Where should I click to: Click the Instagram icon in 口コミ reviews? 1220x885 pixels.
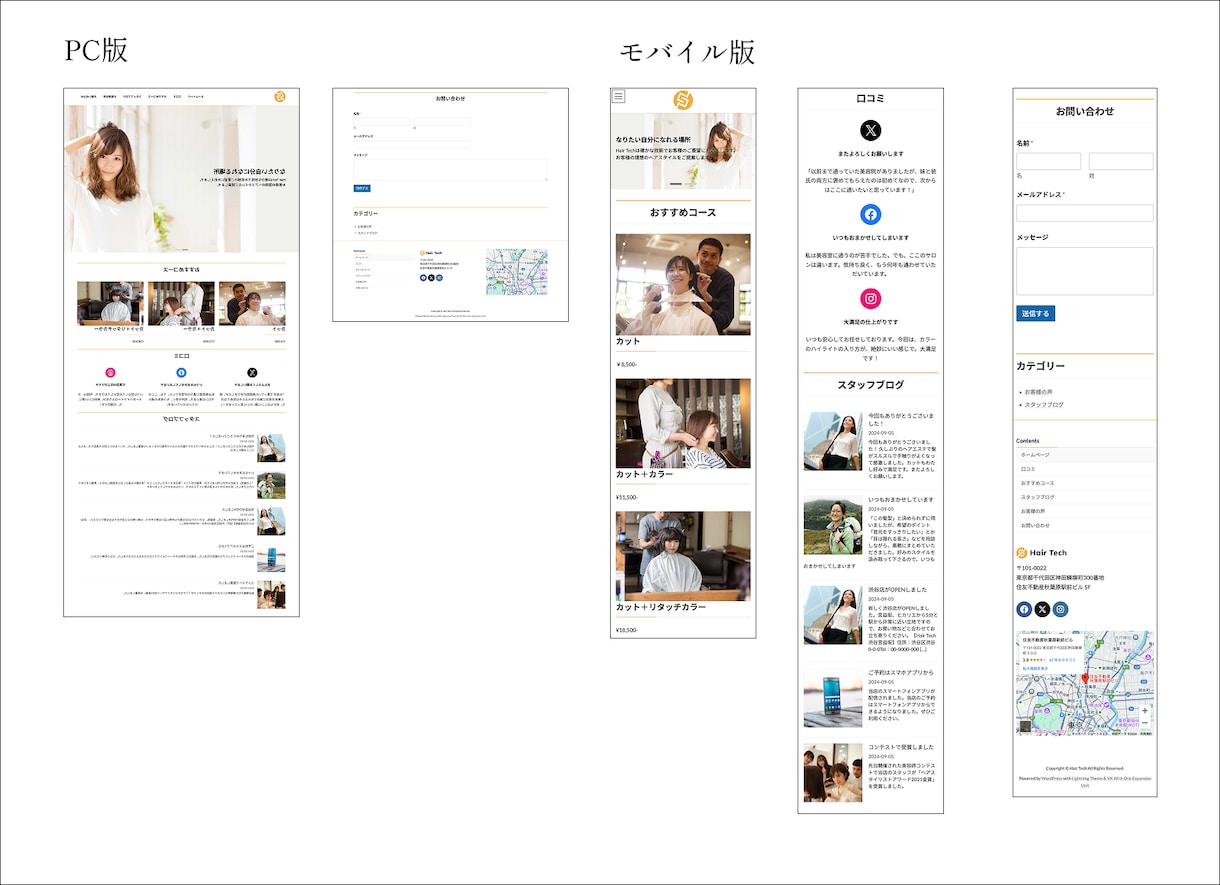coord(871,298)
